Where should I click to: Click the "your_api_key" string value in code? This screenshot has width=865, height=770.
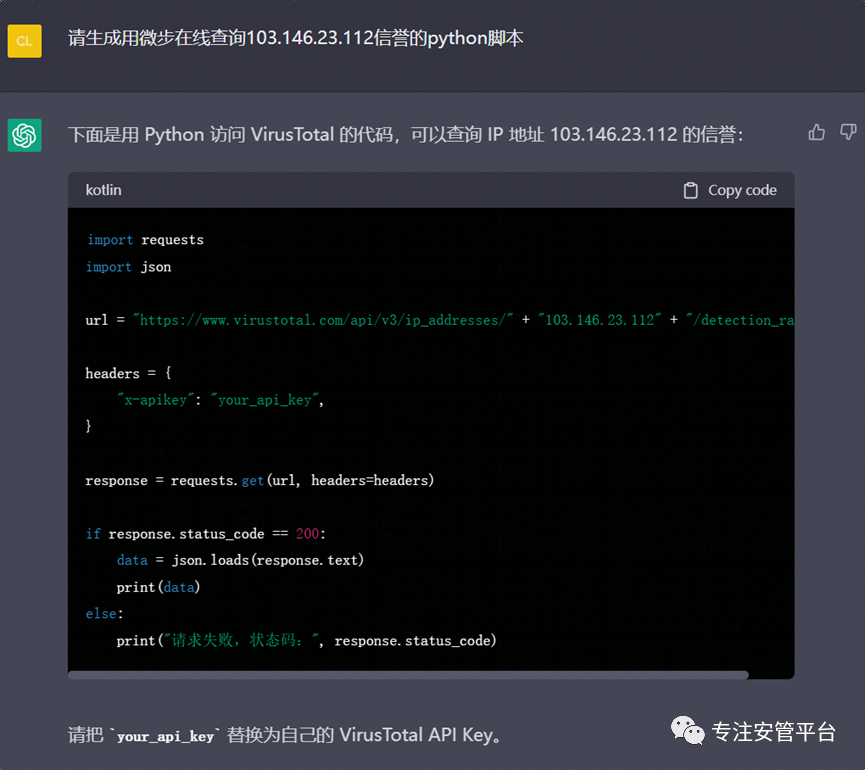tap(265, 400)
